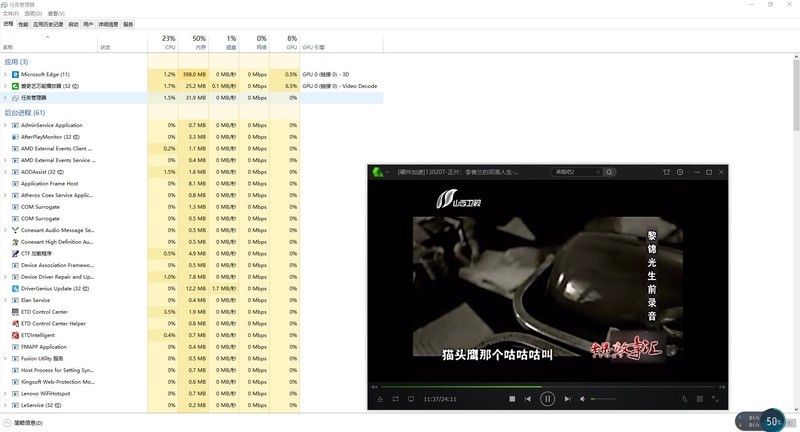Sort processes by 网络 column header

tap(255, 42)
